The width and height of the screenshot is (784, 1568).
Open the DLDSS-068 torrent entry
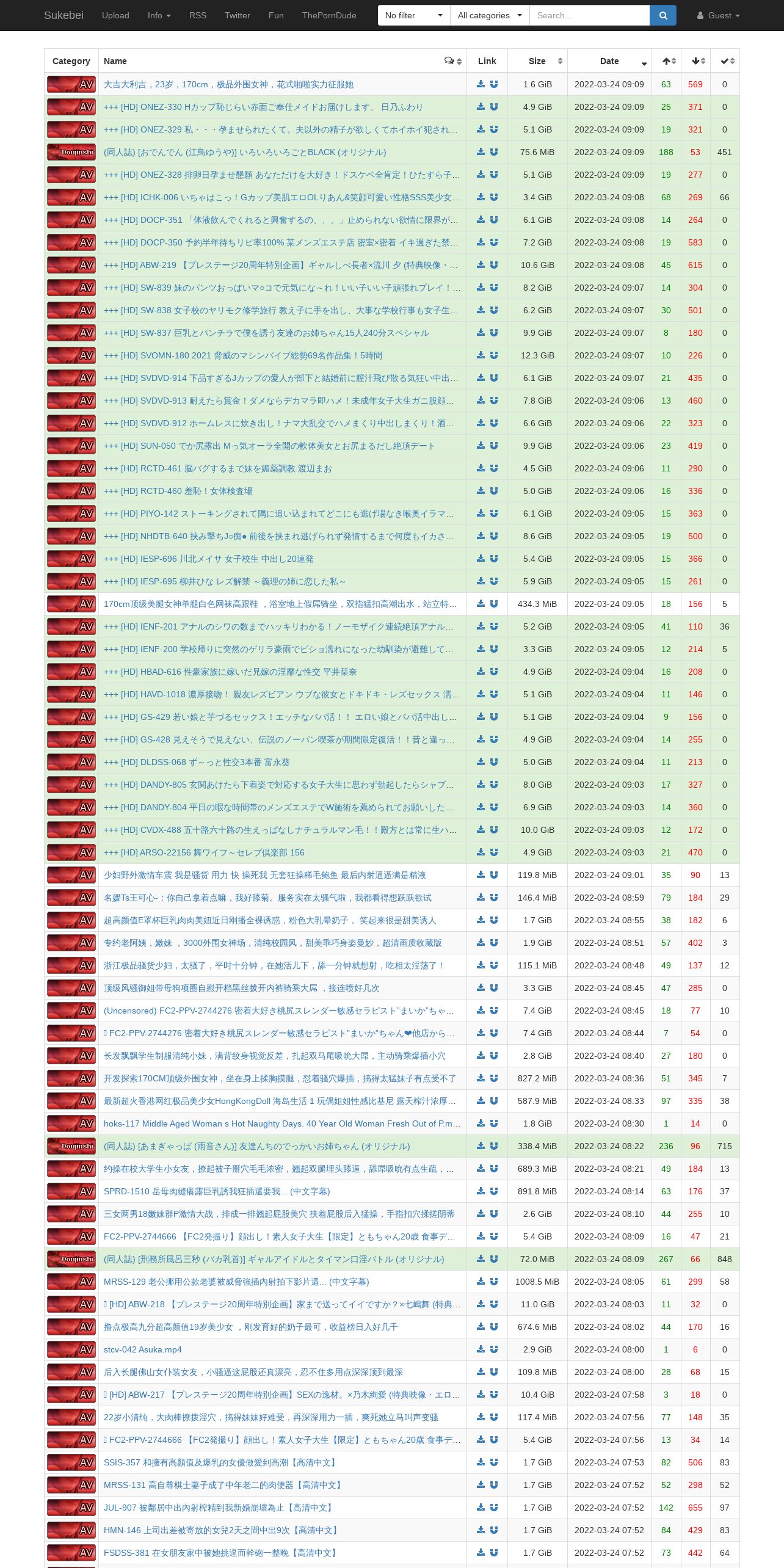click(x=197, y=762)
